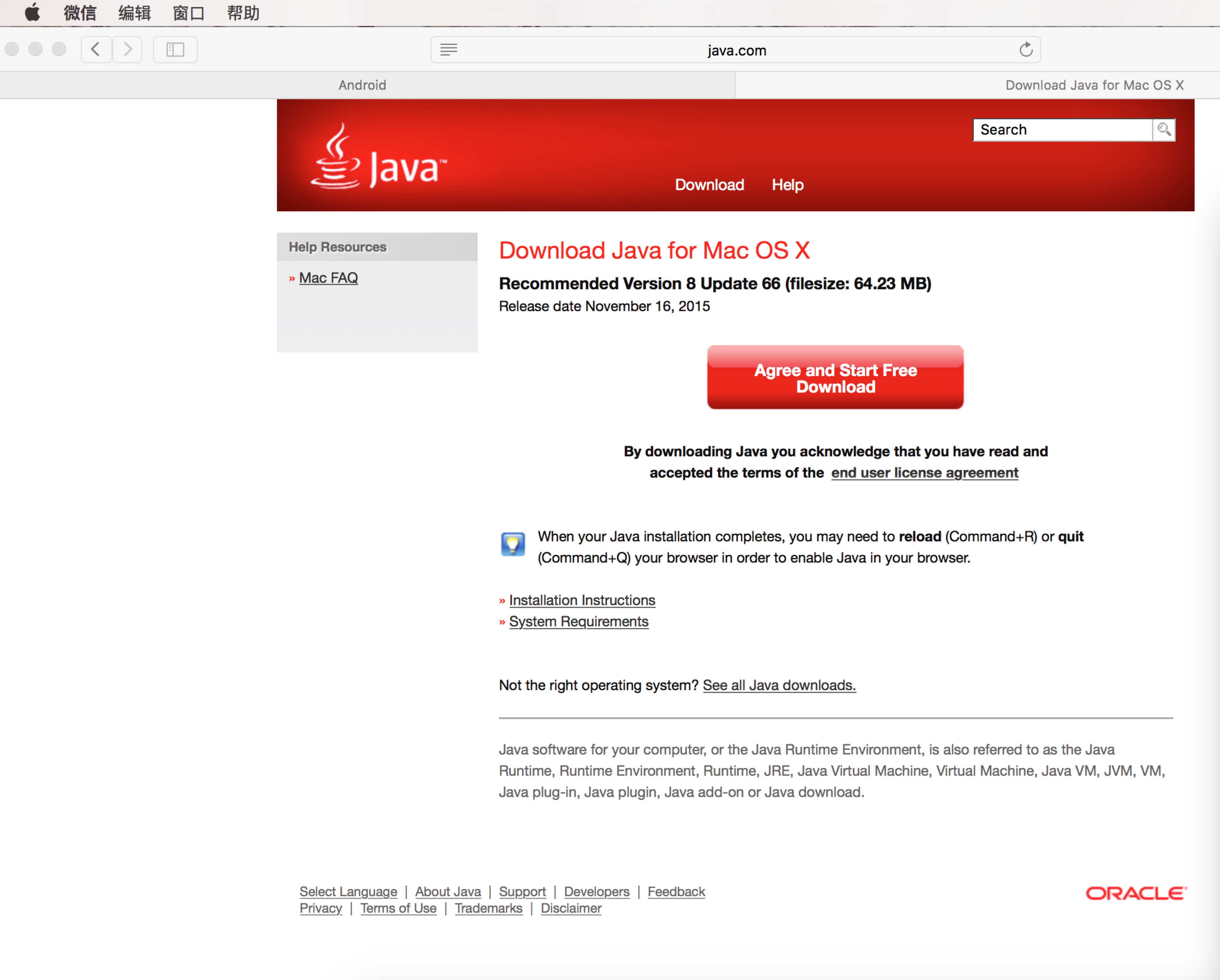Open Terms of Use footer link

pos(398,908)
